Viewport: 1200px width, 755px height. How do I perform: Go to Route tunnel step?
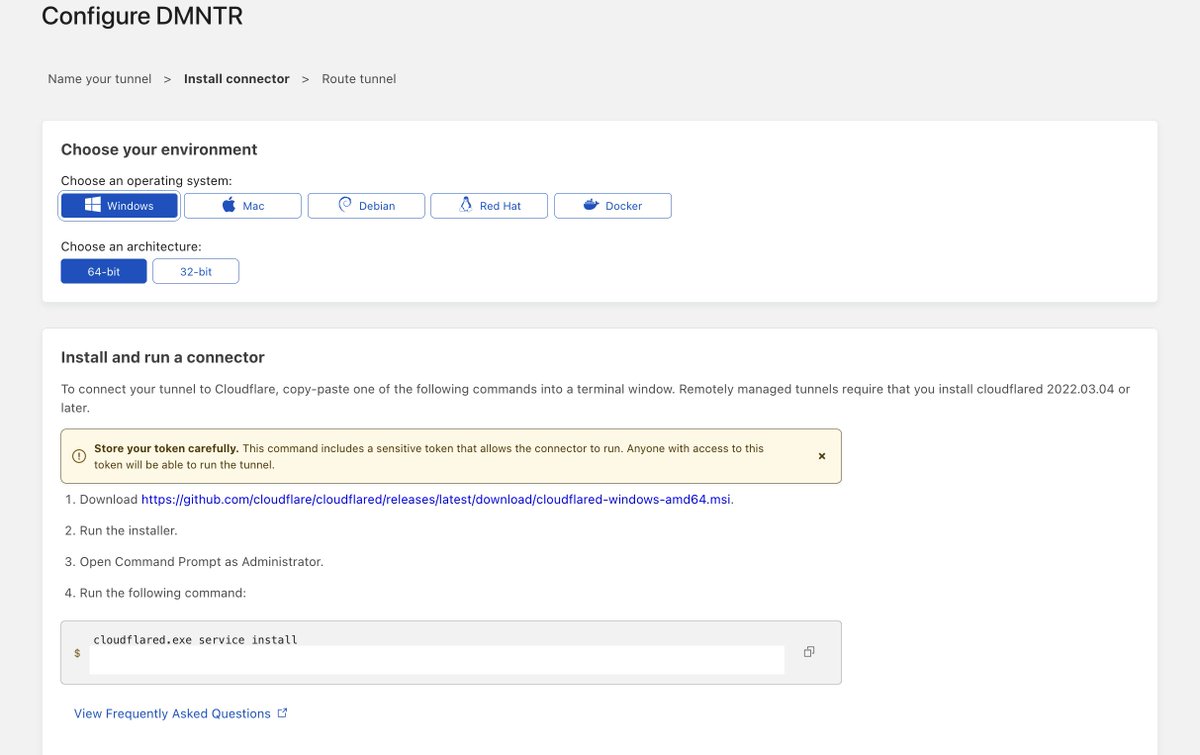tap(359, 79)
